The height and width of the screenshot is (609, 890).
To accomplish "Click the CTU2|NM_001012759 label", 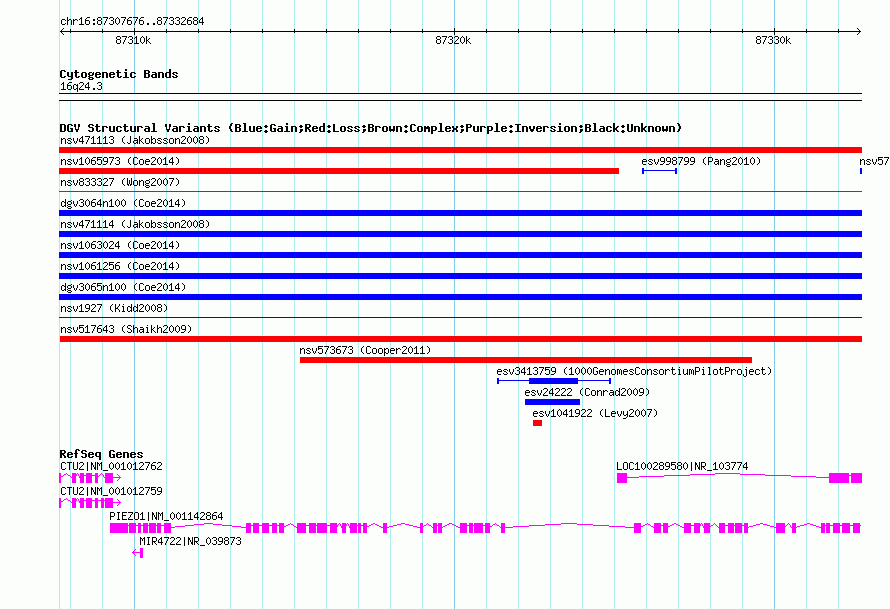I will pos(111,492).
